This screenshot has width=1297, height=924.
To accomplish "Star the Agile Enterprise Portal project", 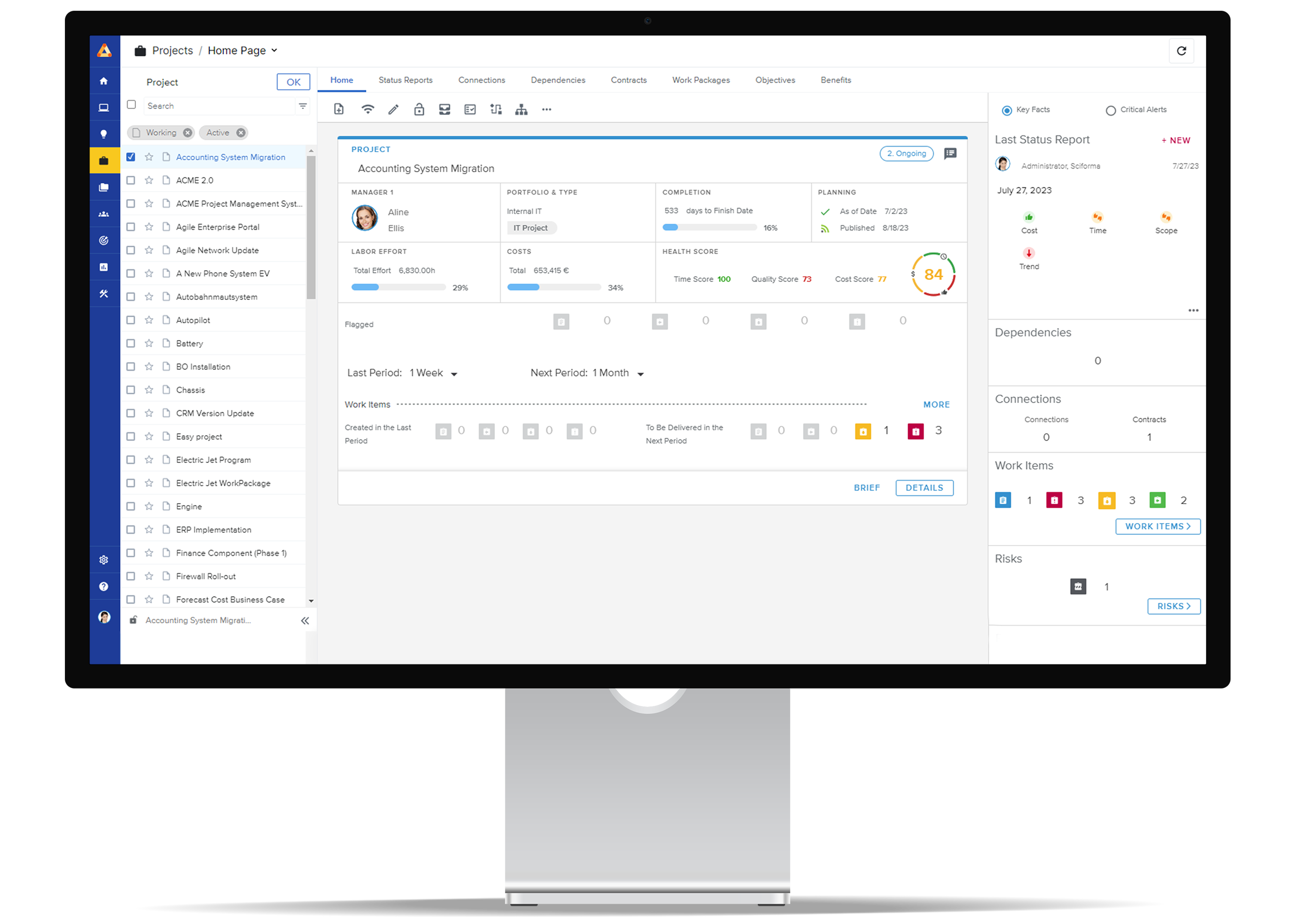I will pos(149,226).
